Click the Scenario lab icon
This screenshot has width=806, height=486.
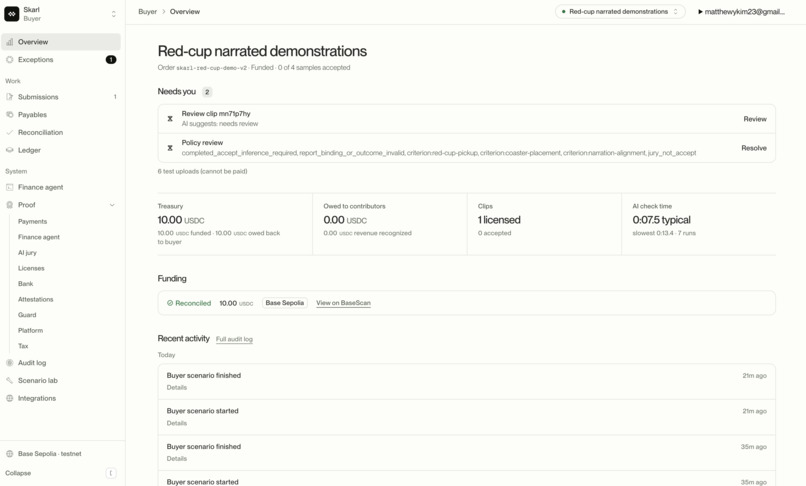point(9,381)
